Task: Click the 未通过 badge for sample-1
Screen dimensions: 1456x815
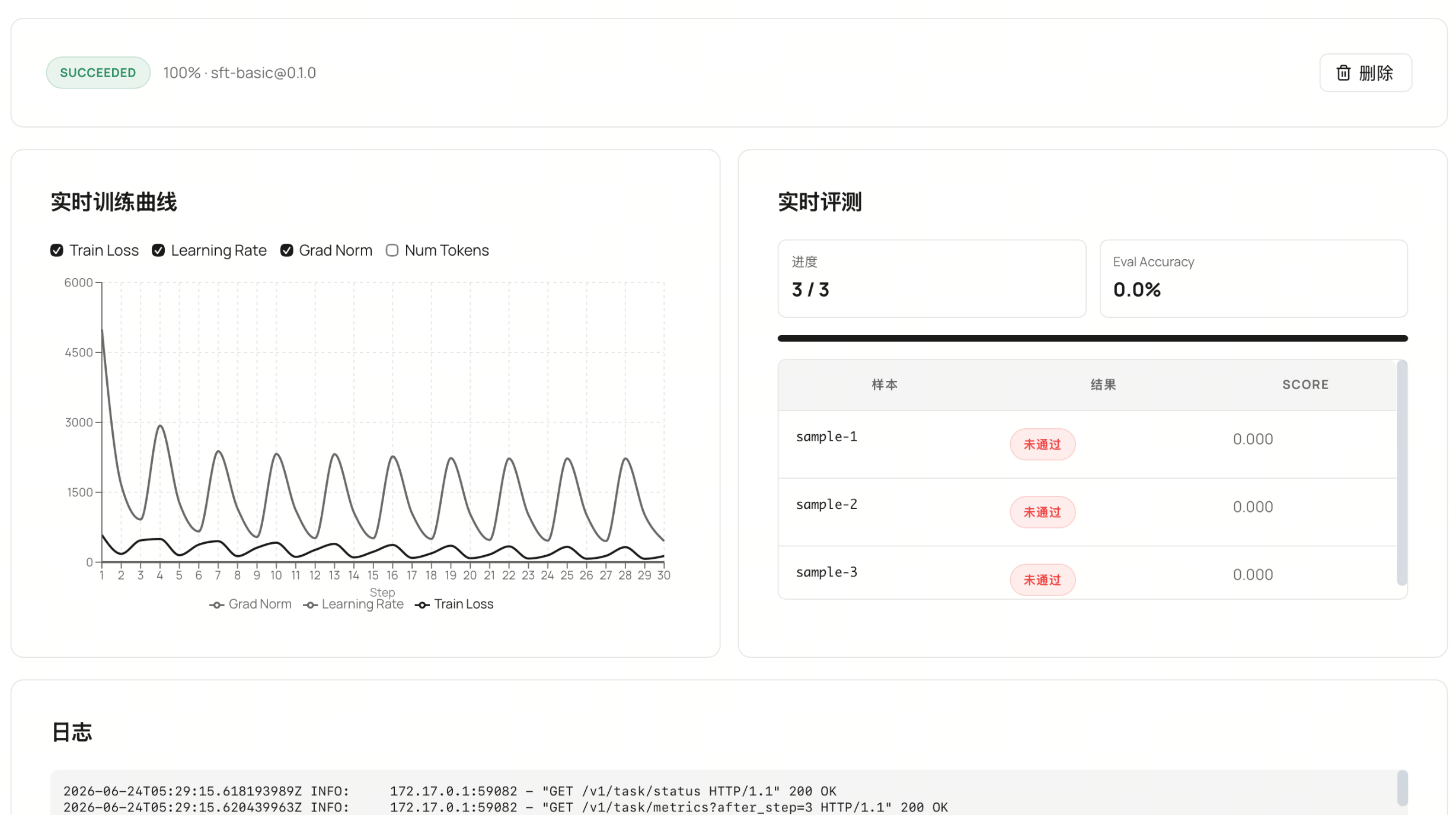Action: (1042, 444)
